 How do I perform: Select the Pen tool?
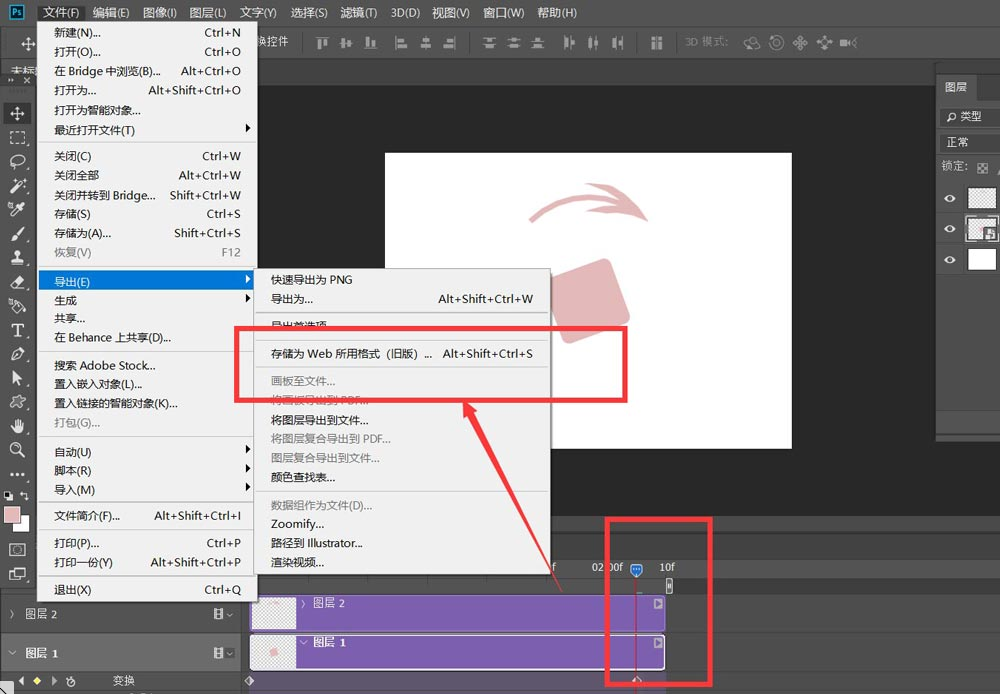click(17, 354)
